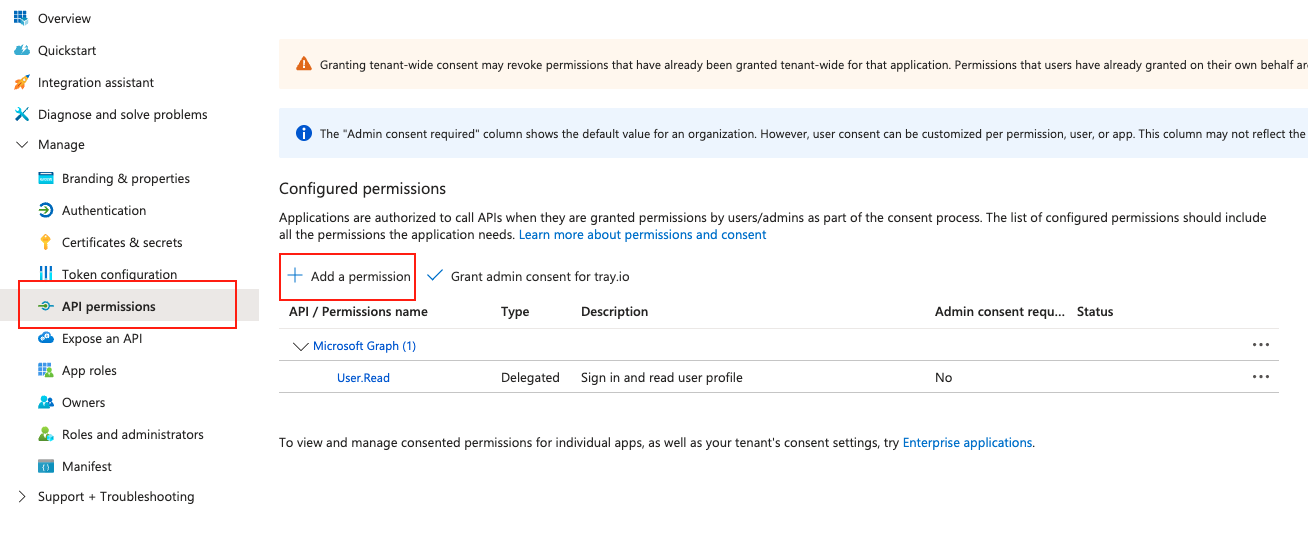This screenshot has width=1308, height=540.
Task: Click the Description column header
Action: tap(614, 312)
